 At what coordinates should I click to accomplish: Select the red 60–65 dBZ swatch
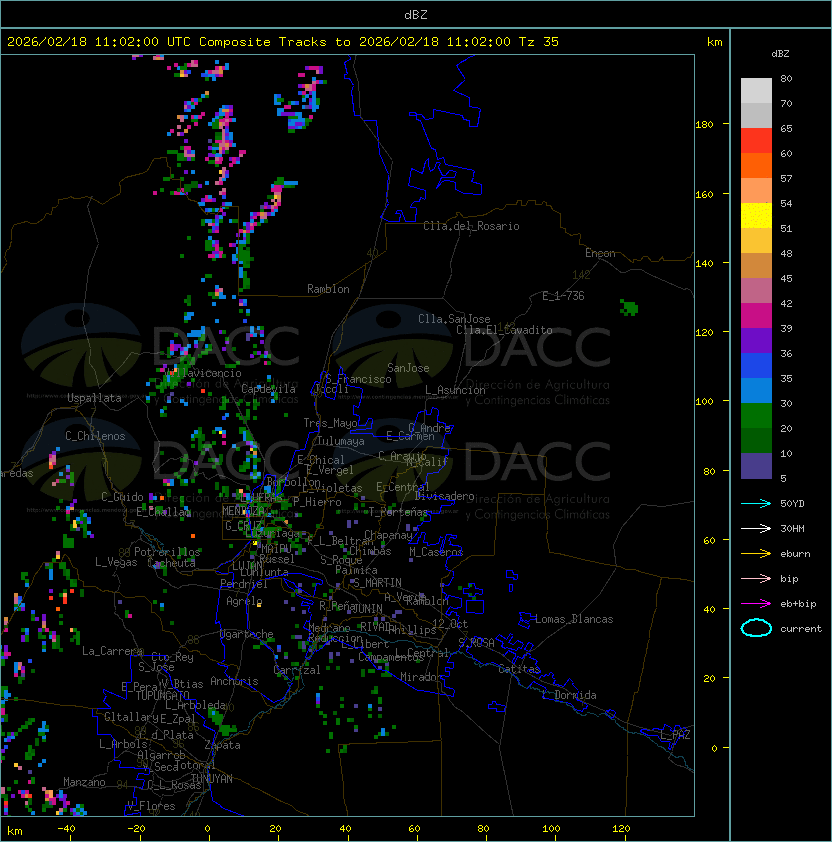(x=756, y=141)
